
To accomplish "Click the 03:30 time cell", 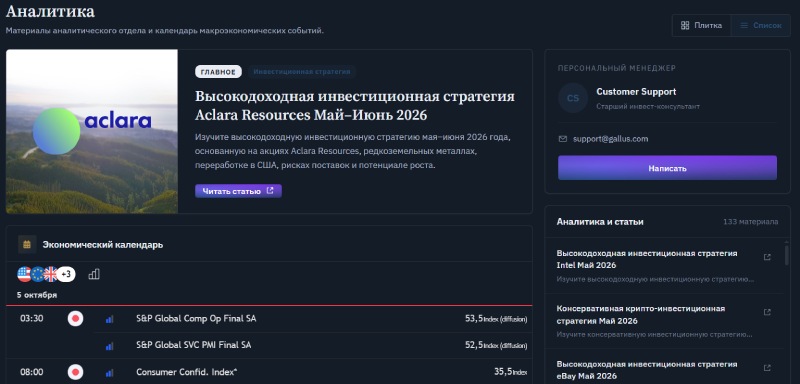I will (32, 319).
